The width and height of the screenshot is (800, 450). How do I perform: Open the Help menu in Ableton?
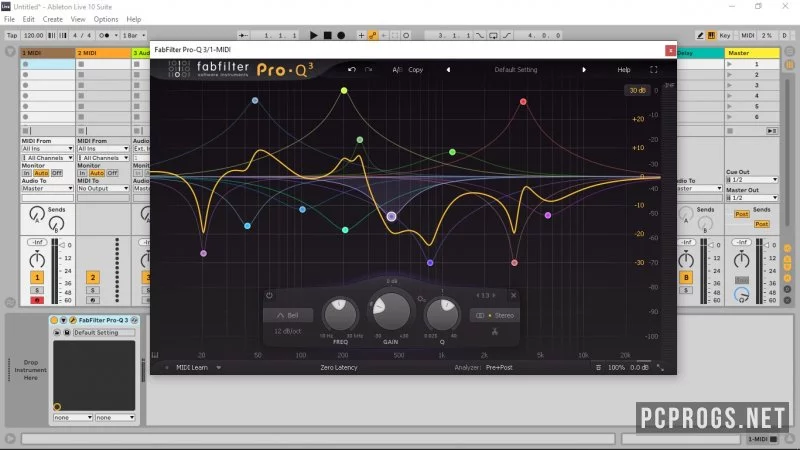(134, 19)
